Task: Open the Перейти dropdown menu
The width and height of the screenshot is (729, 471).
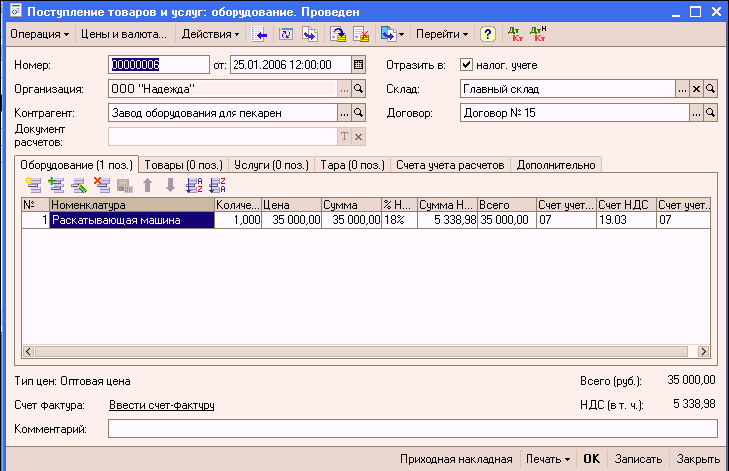Action: pyautogui.click(x=442, y=34)
